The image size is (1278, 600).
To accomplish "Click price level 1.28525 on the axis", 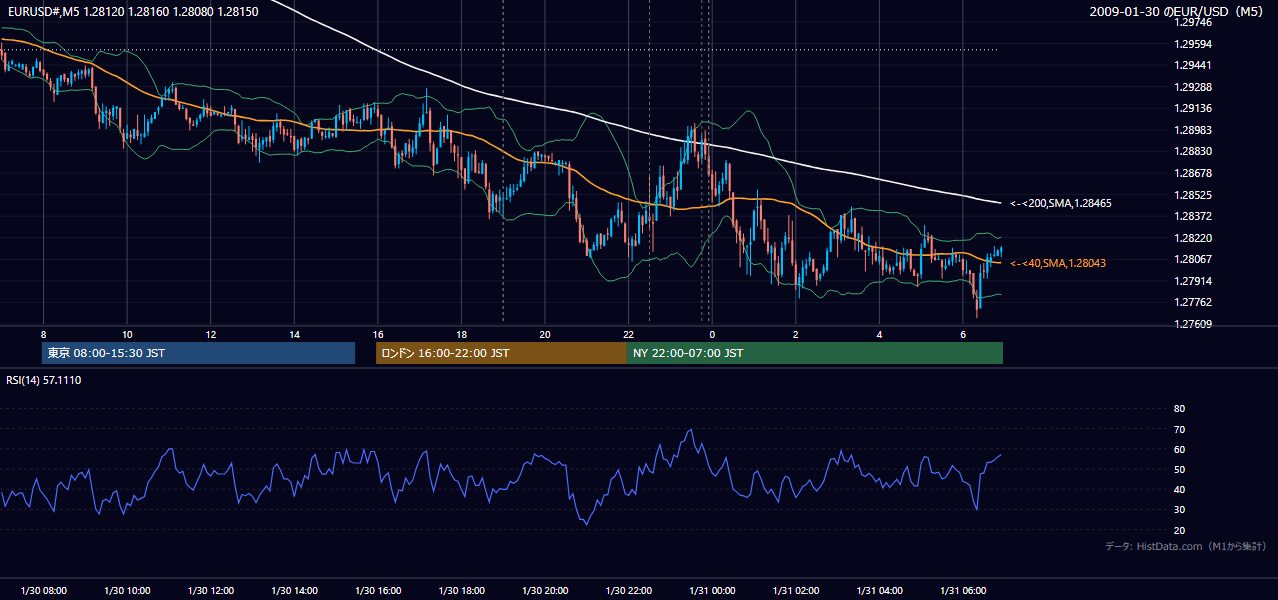I will tap(1194, 195).
